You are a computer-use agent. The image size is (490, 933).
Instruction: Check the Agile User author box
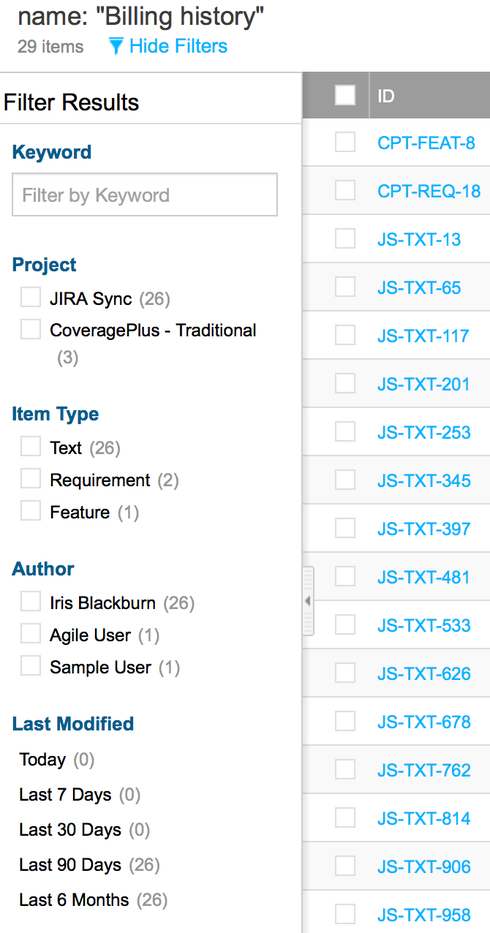tap(30, 634)
